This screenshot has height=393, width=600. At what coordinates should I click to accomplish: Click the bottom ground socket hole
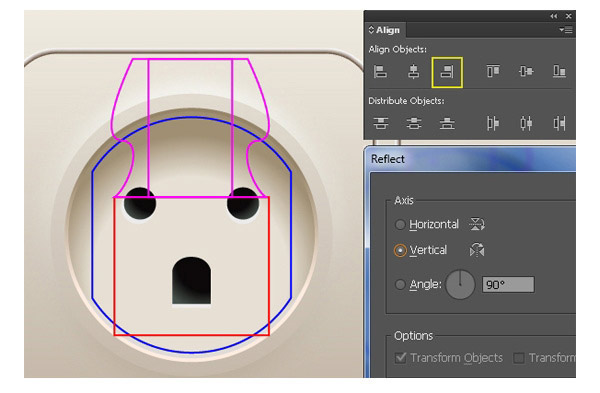click(191, 281)
